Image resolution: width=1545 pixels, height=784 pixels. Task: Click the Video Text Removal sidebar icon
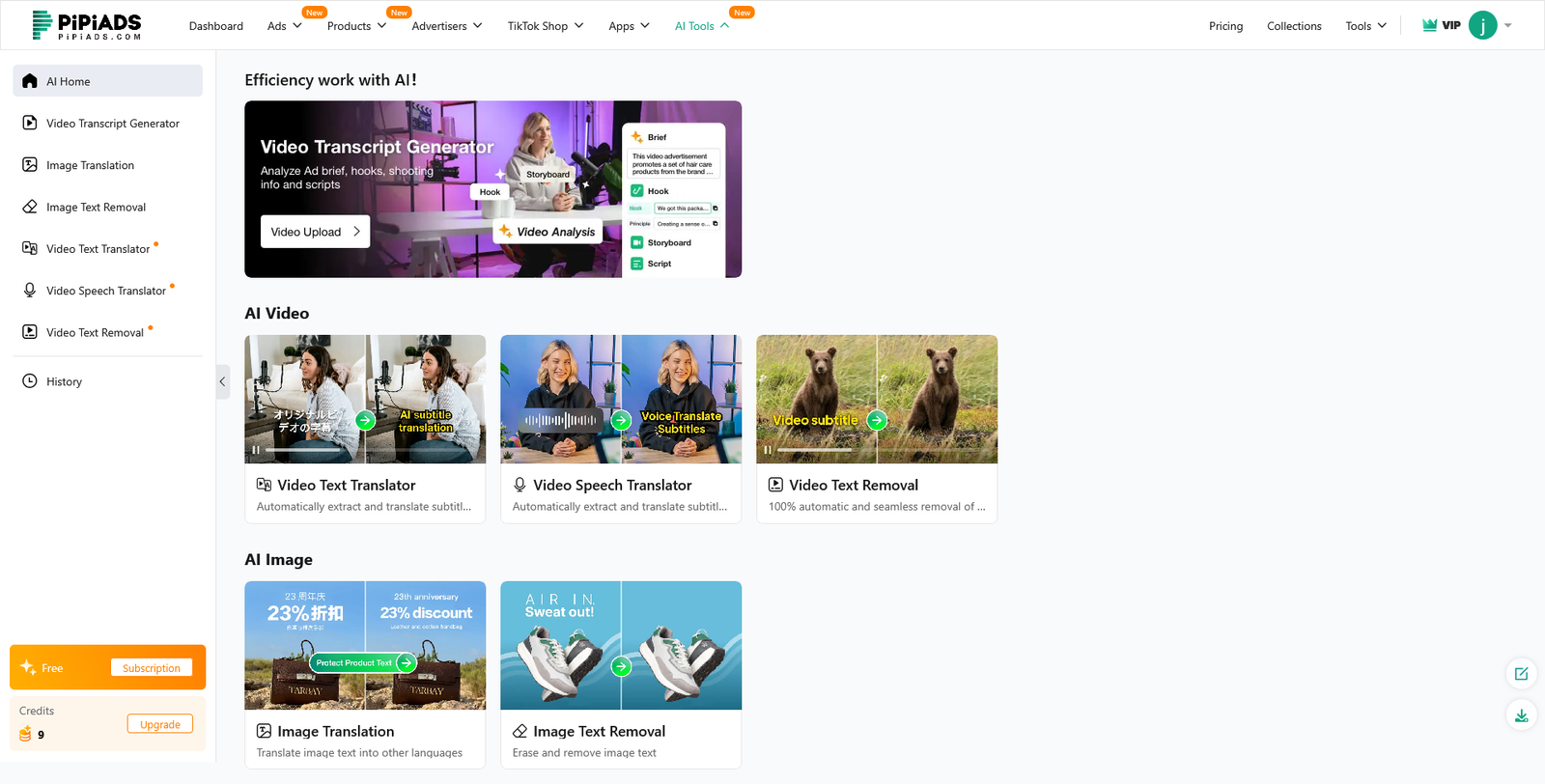coord(30,331)
